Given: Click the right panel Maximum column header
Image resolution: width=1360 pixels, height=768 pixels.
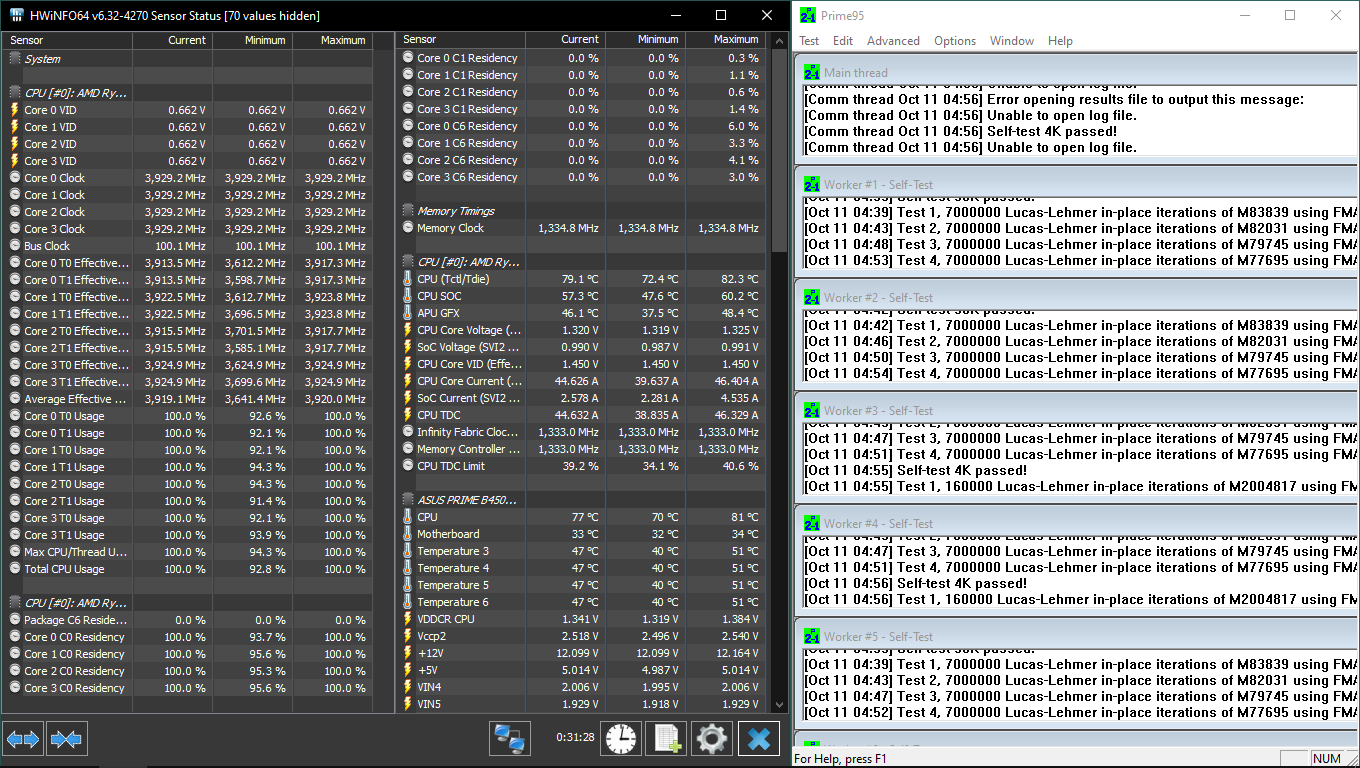Looking at the screenshot, I should tap(724, 40).
